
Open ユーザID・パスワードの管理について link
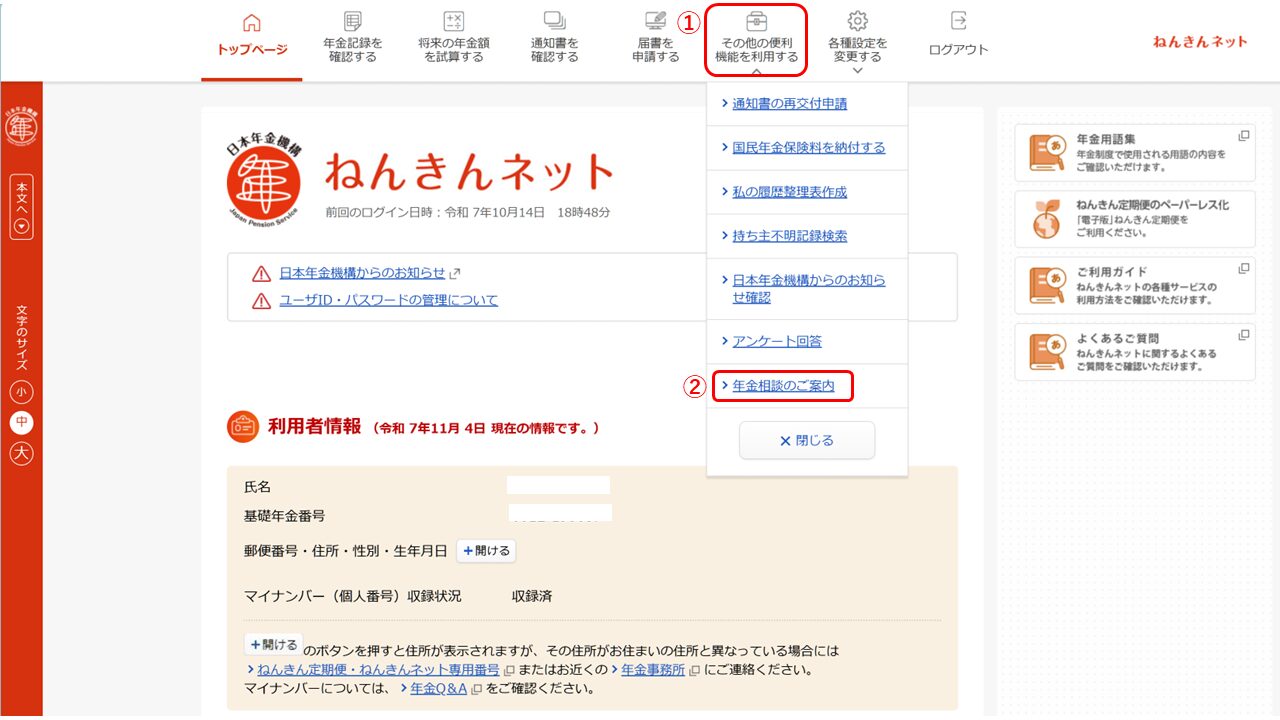388,300
